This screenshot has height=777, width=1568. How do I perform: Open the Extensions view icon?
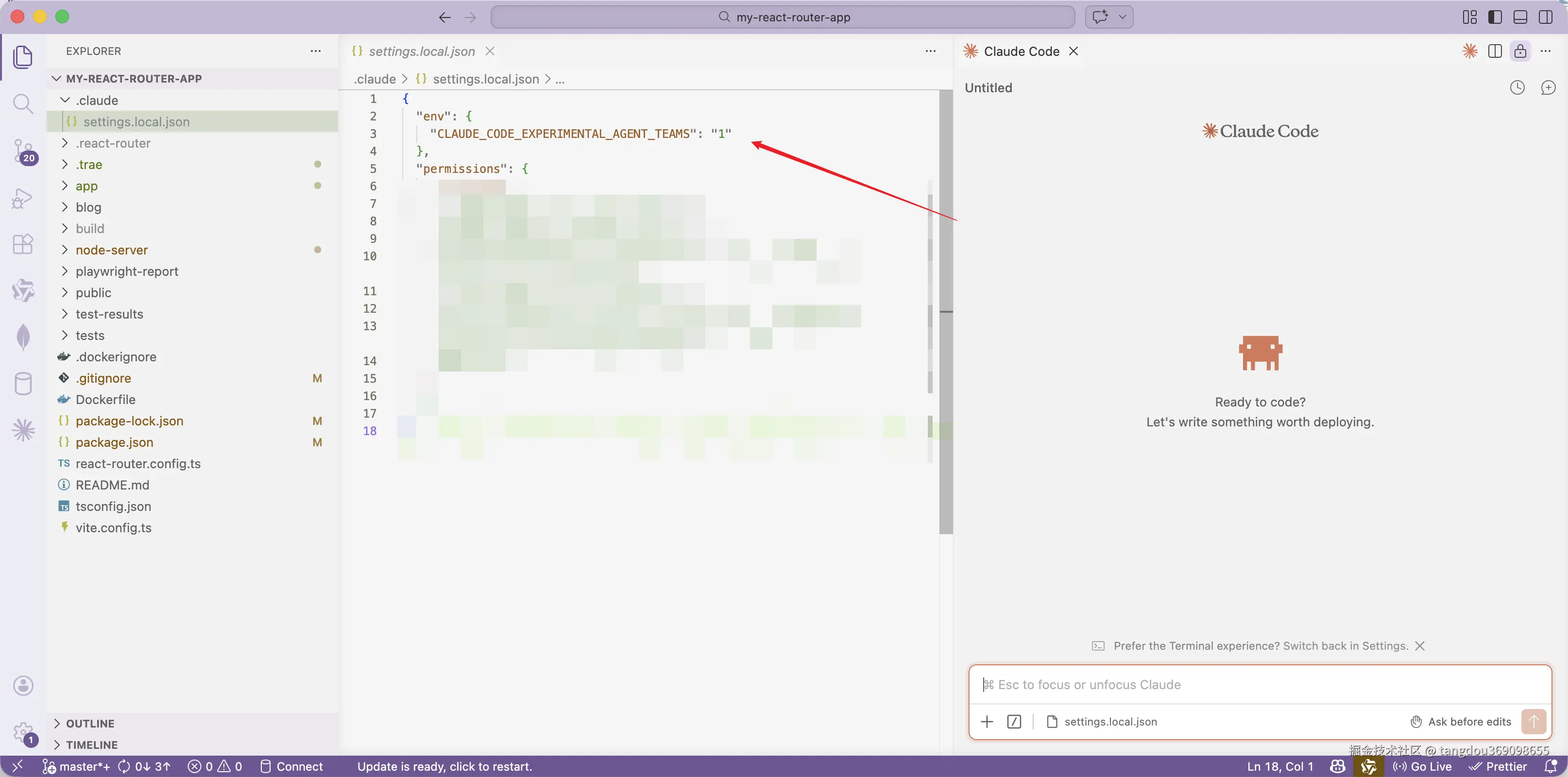pos(22,244)
